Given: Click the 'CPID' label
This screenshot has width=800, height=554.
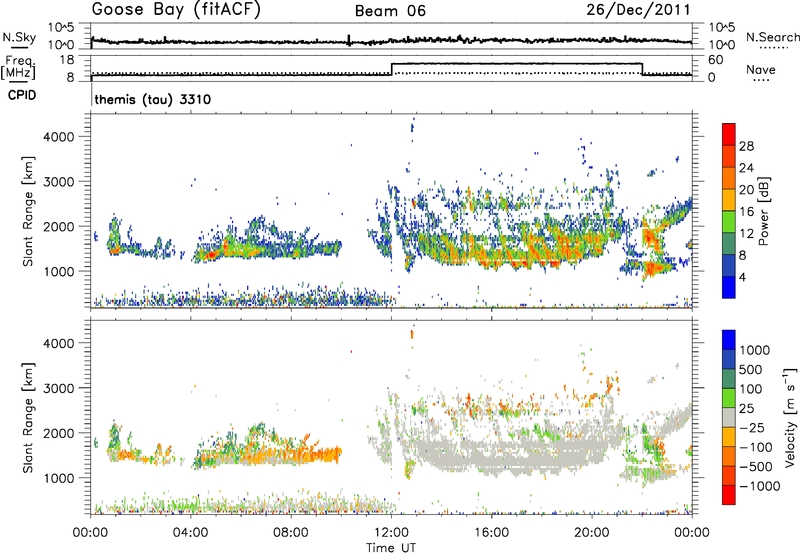Looking at the screenshot, I should click(x=22, y=95).
